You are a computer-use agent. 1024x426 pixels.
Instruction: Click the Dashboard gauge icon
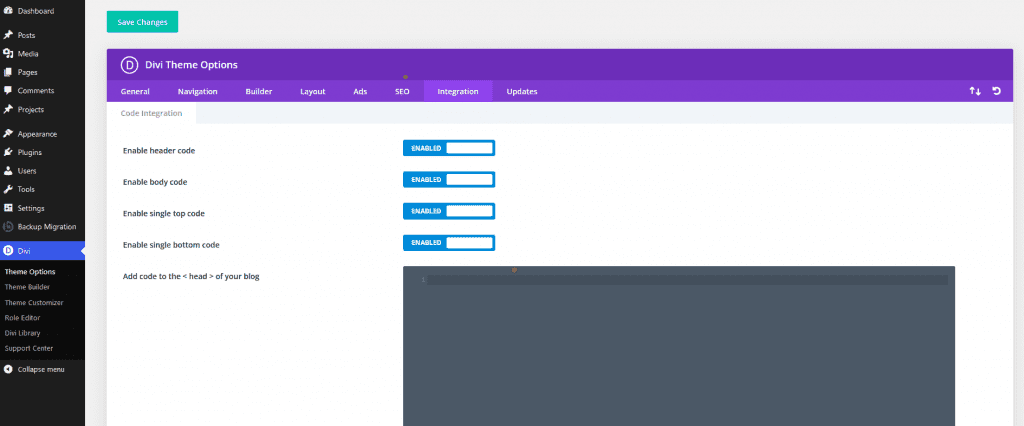8,11
